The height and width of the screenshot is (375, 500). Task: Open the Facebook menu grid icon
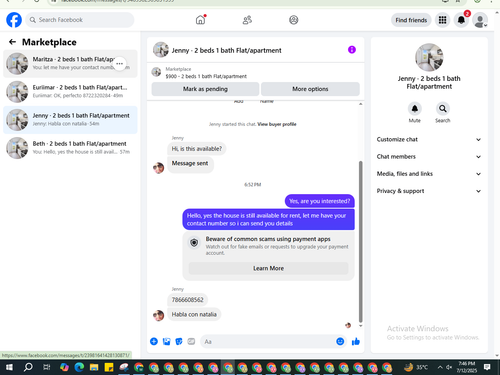click(x=442, y=20)
